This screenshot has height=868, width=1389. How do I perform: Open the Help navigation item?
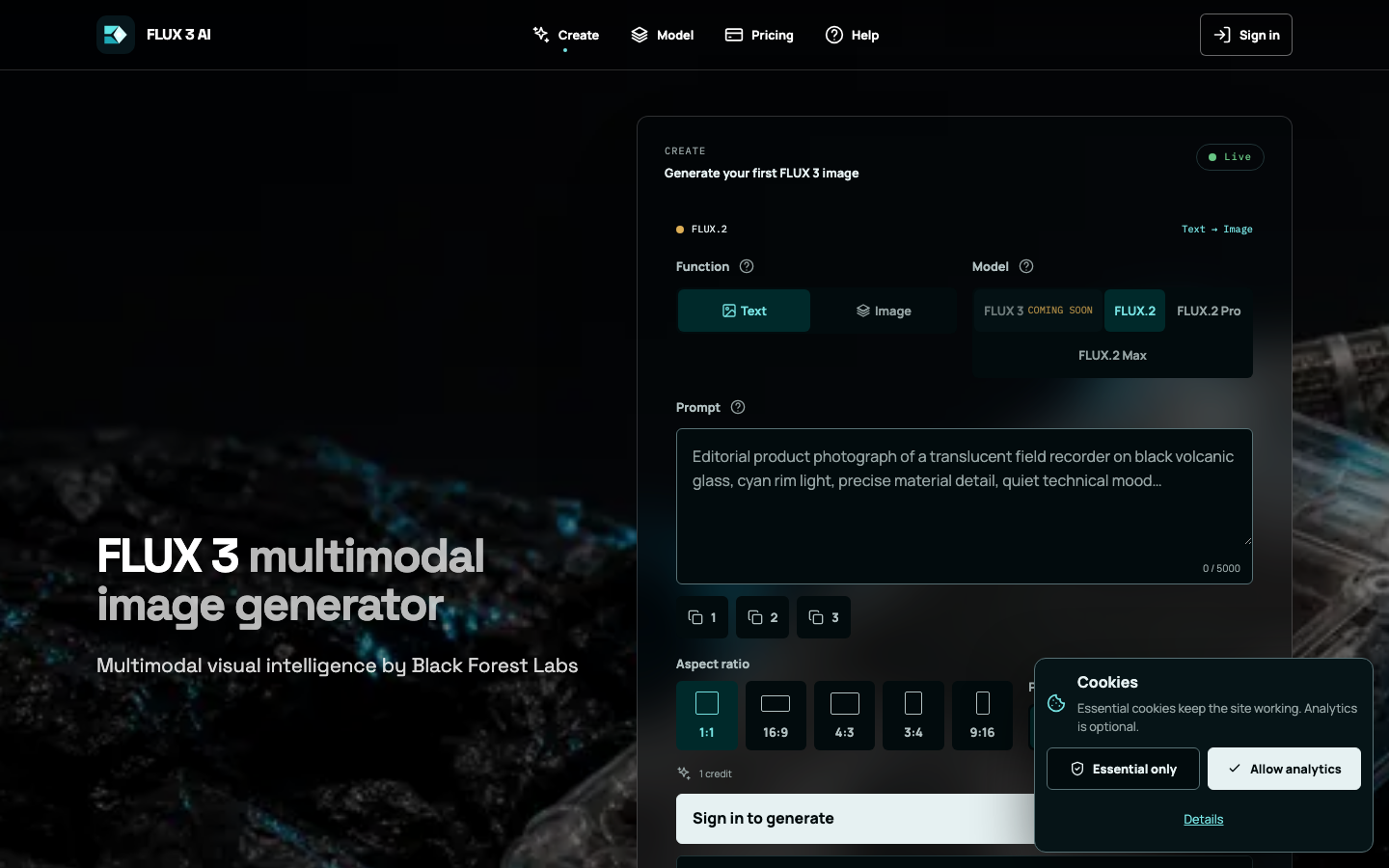coord(853,35)
